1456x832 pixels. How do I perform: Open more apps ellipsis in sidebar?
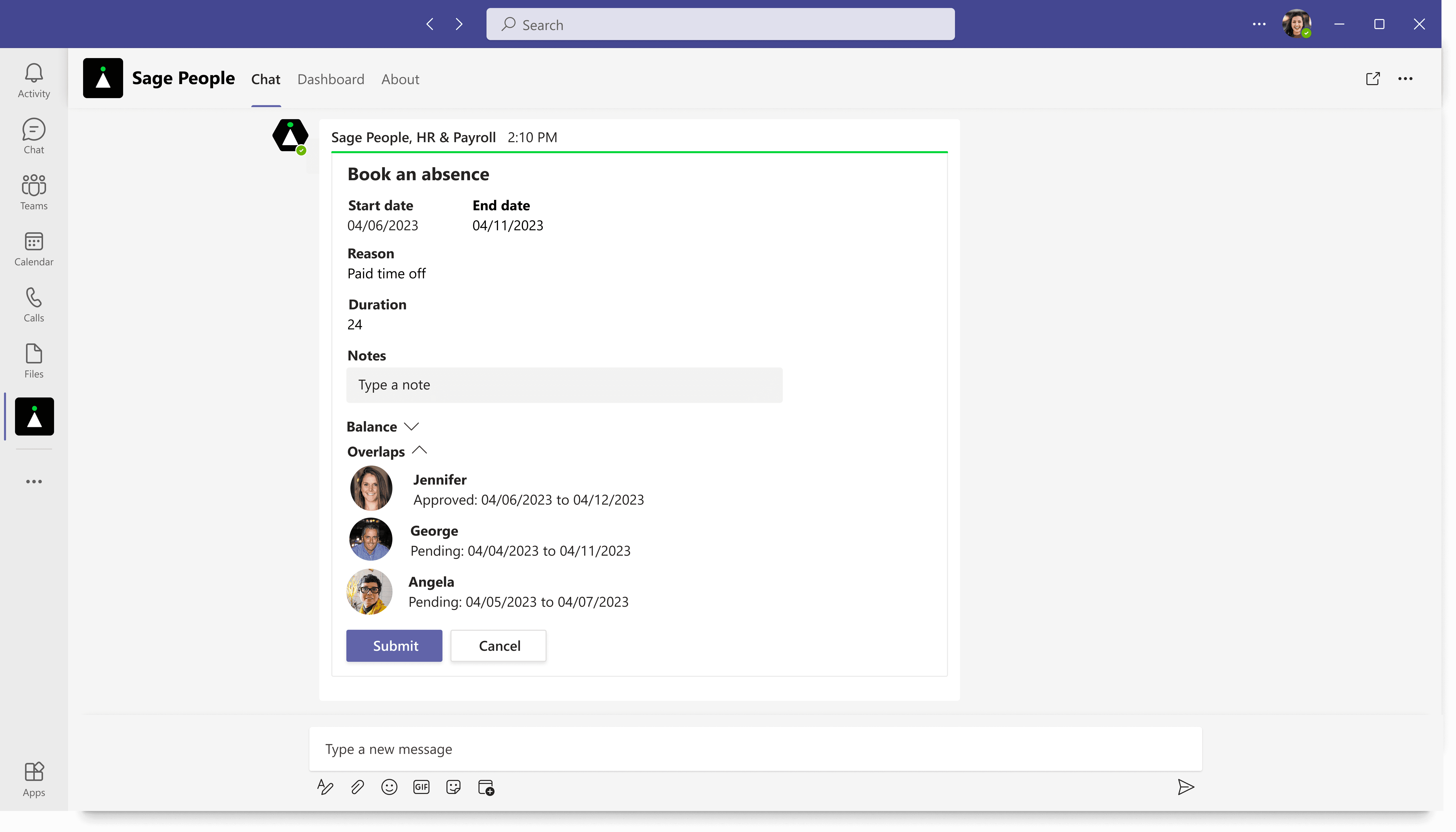(x=34, y=481)
